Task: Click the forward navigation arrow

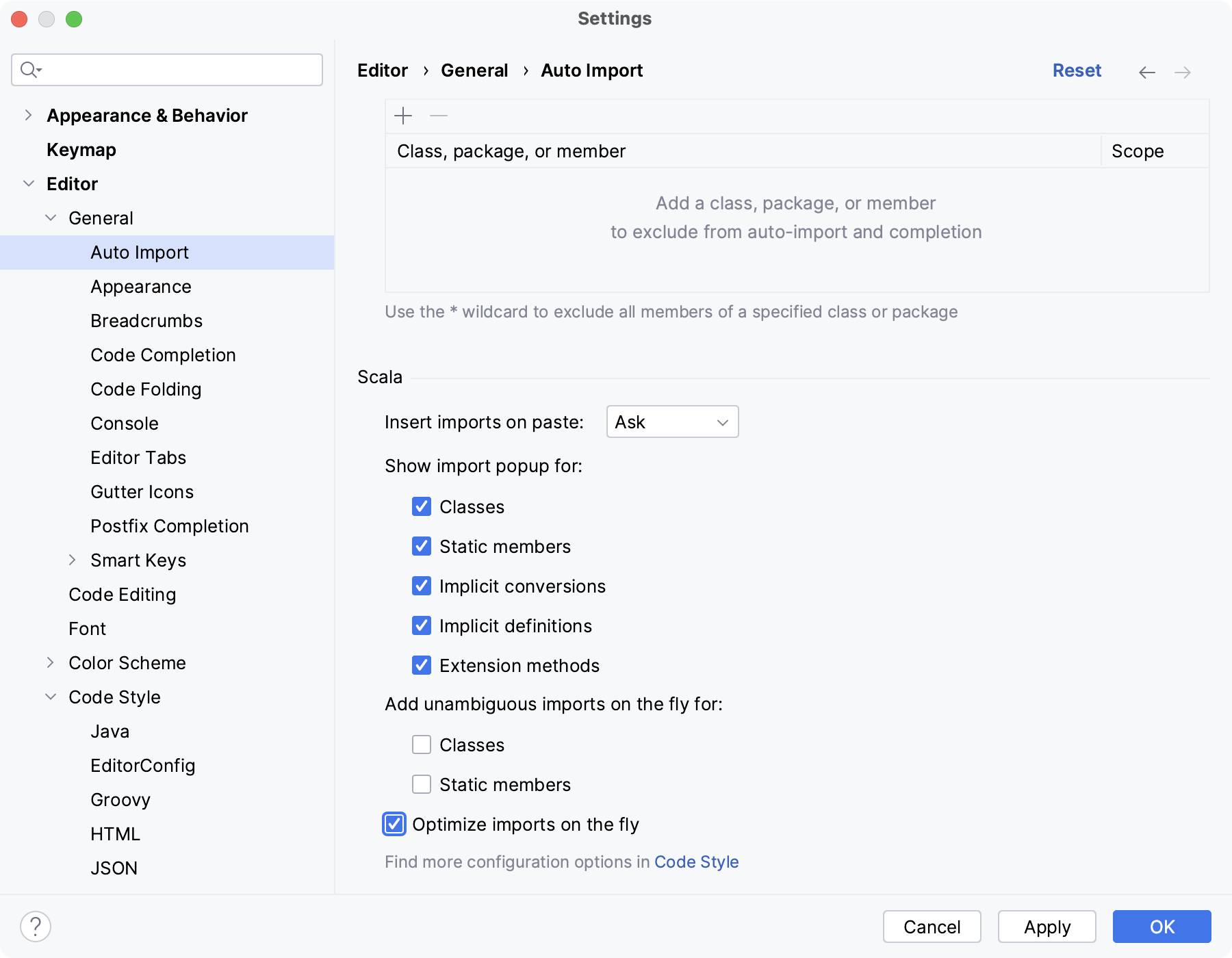Action: [1183, 72]
